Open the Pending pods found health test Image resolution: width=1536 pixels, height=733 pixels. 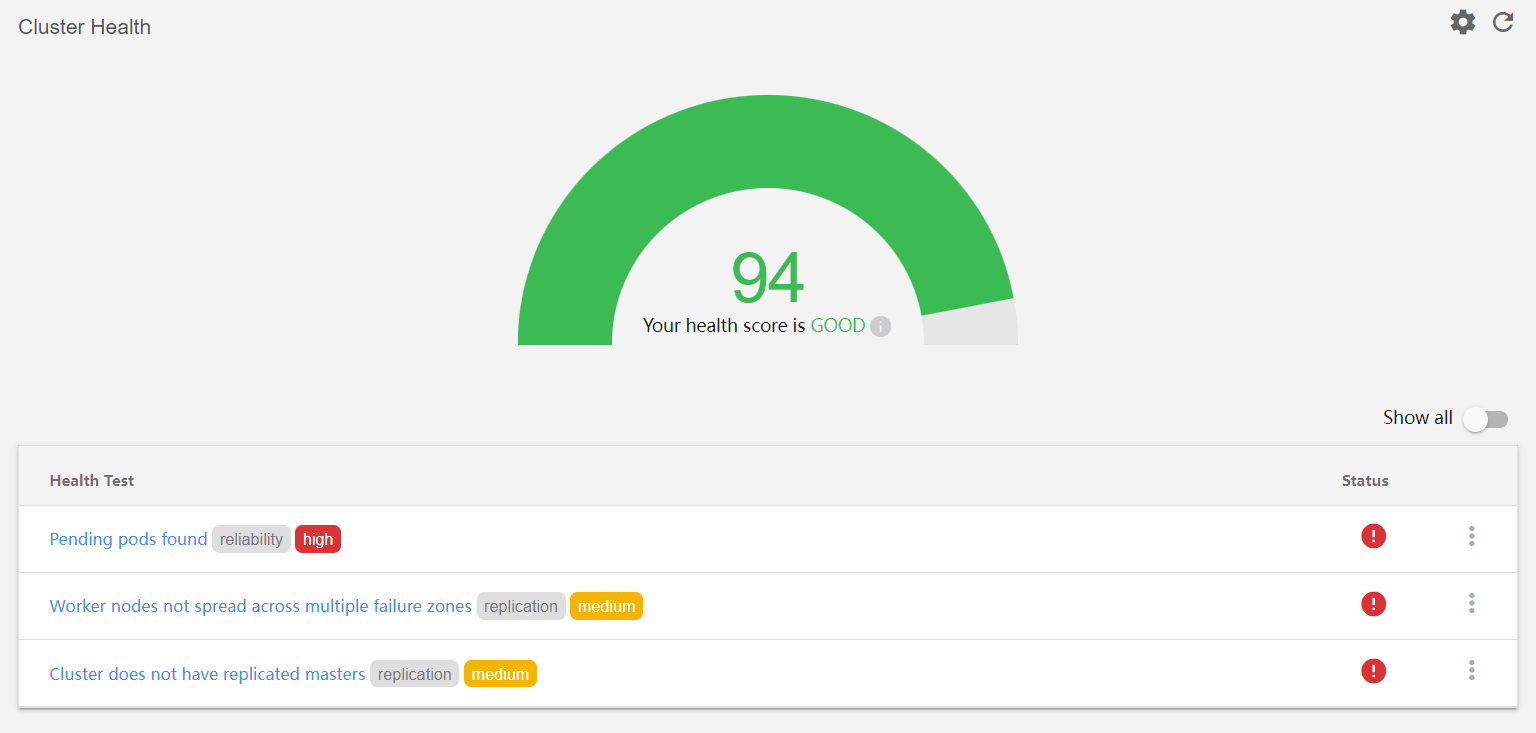[128, 538]
